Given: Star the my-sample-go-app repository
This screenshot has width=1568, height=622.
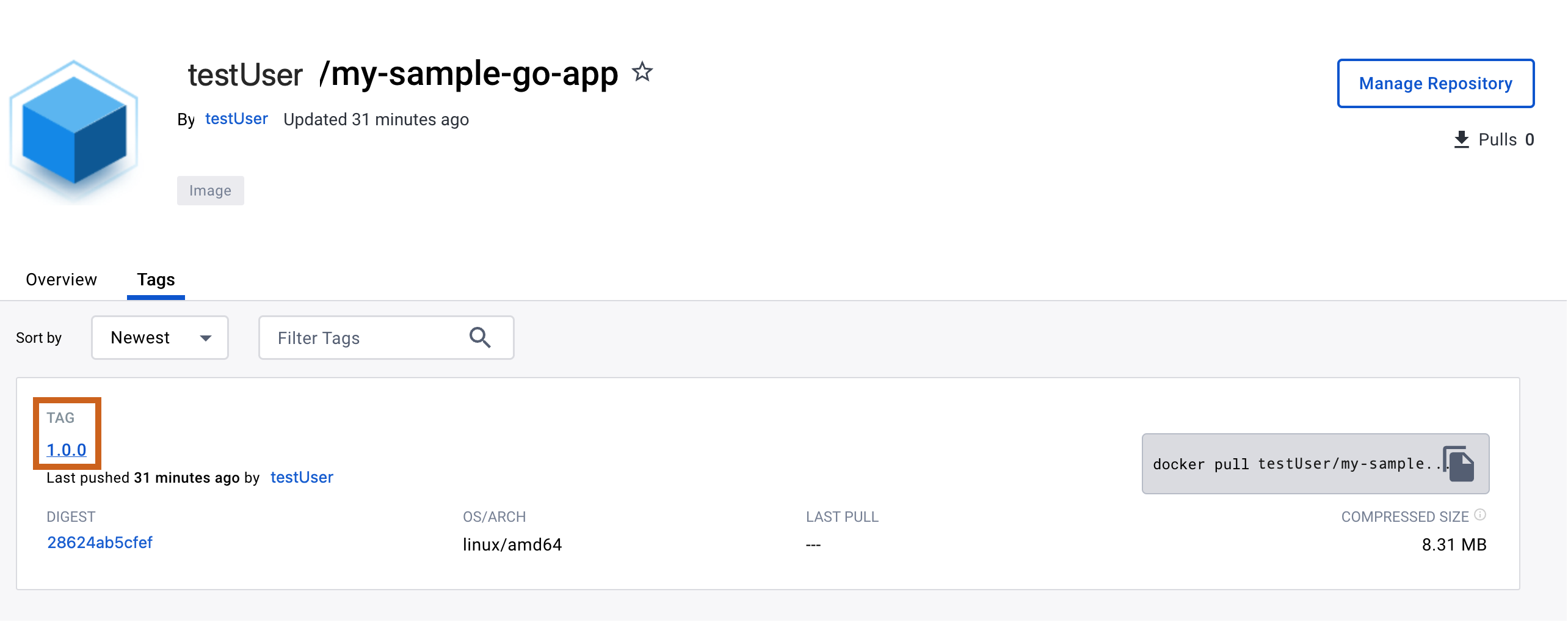Looking at the screenshot, I should point(642,72).
